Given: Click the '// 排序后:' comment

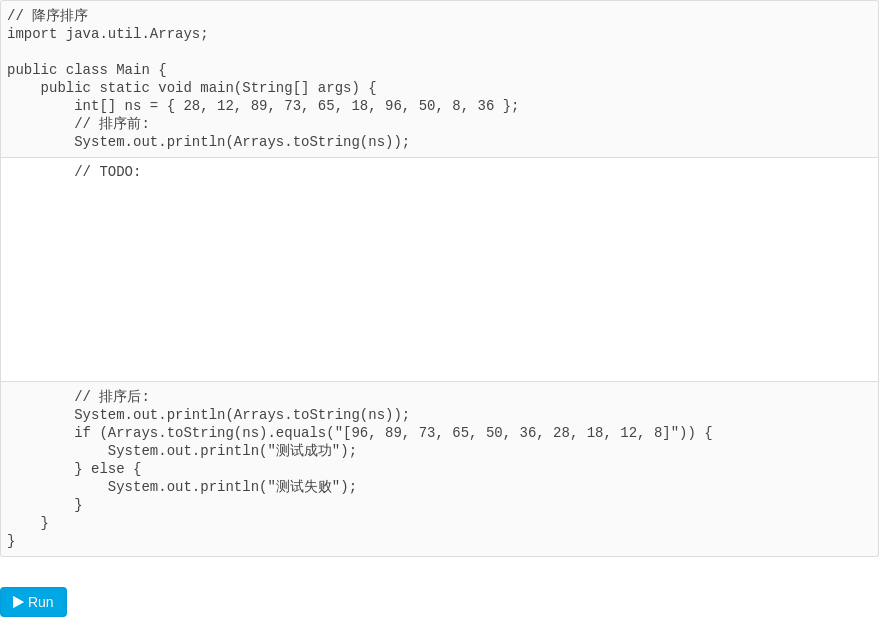Looking at the screenshot, I should 112,396.
